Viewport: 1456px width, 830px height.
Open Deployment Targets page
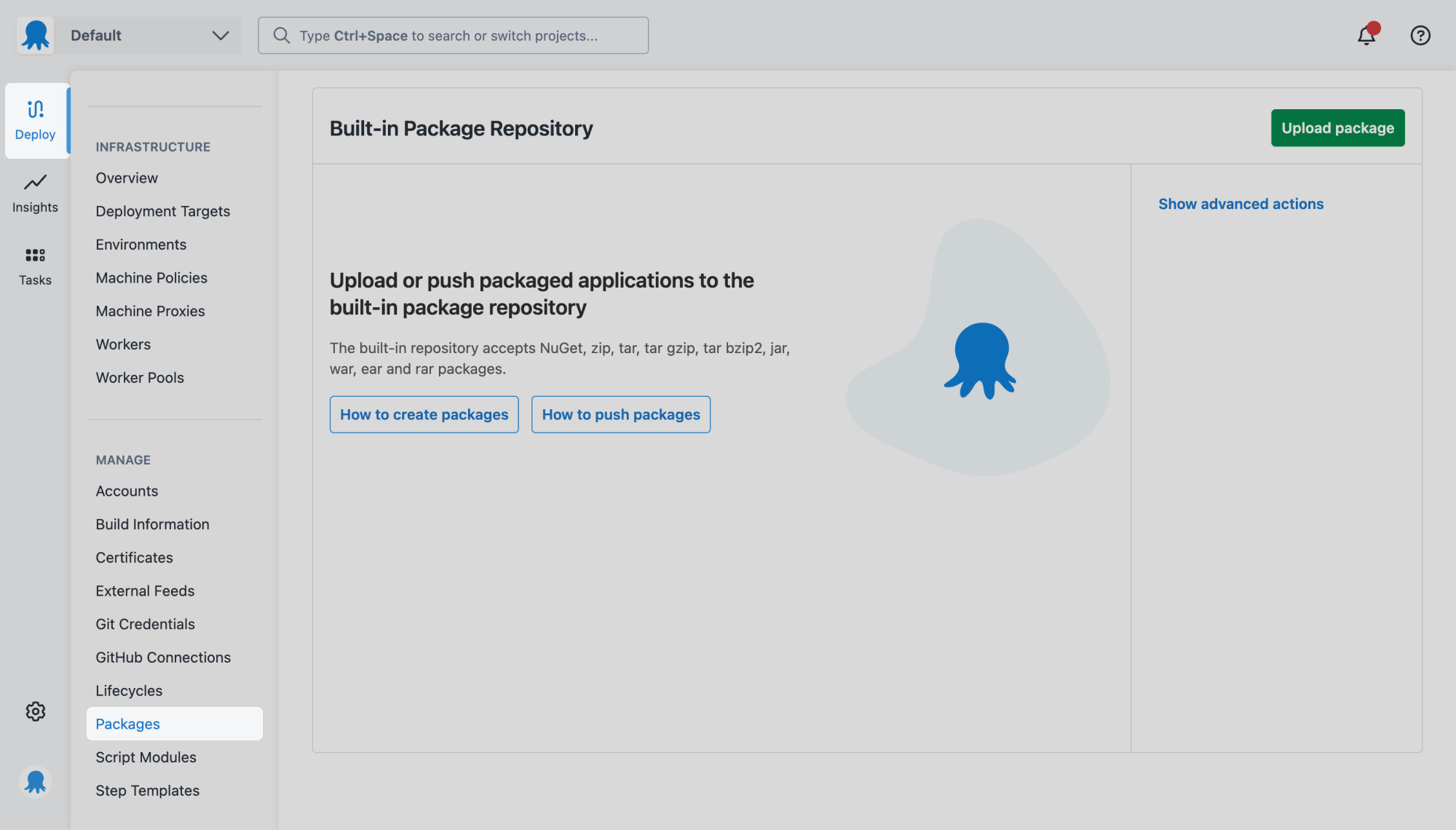coord(162,211)
